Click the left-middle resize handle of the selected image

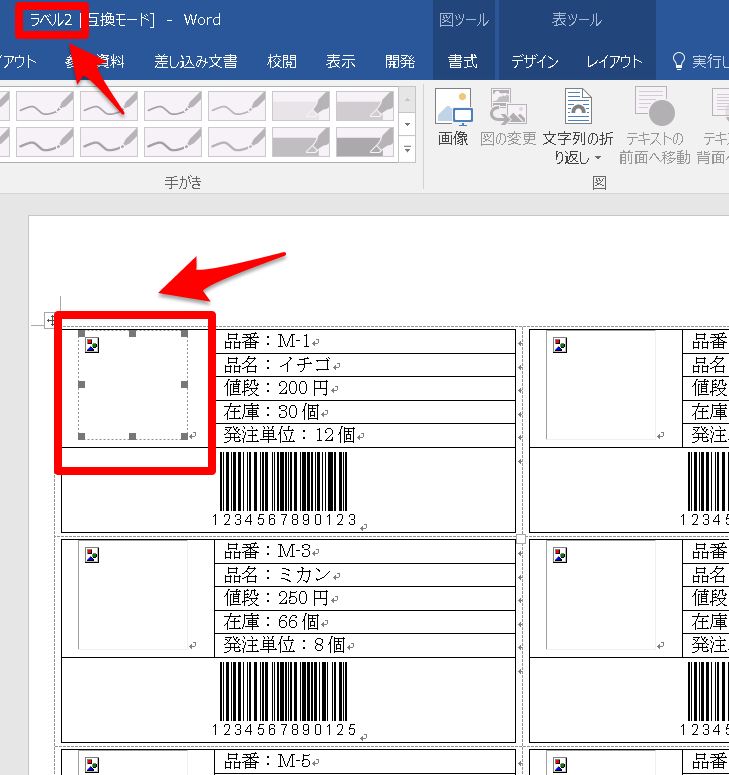click(x=82, y=385)
